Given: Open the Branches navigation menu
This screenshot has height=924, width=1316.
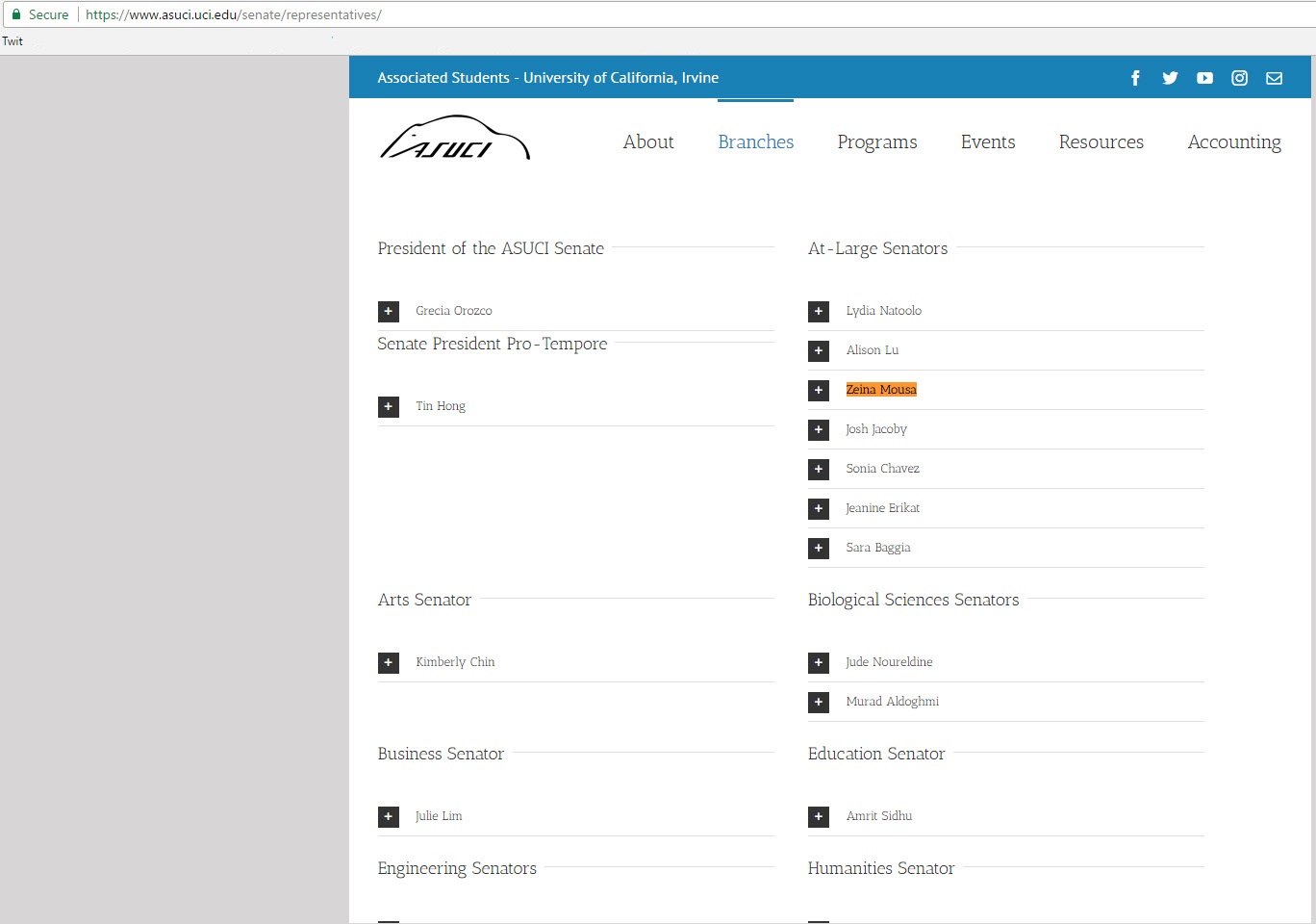Looking at the screenshot, I should (755, 141).
